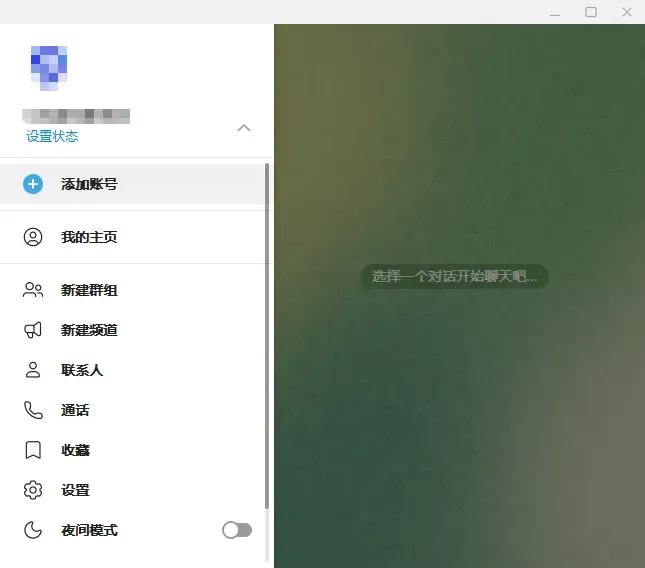Open 设置 settings entry
Viewport: 645px width, 568px height.
coord(132,490)
